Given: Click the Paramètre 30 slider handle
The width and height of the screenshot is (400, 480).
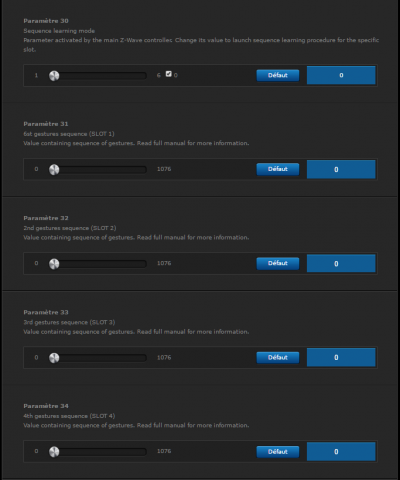Looking at the screenshot, I should tap(54, 76).
